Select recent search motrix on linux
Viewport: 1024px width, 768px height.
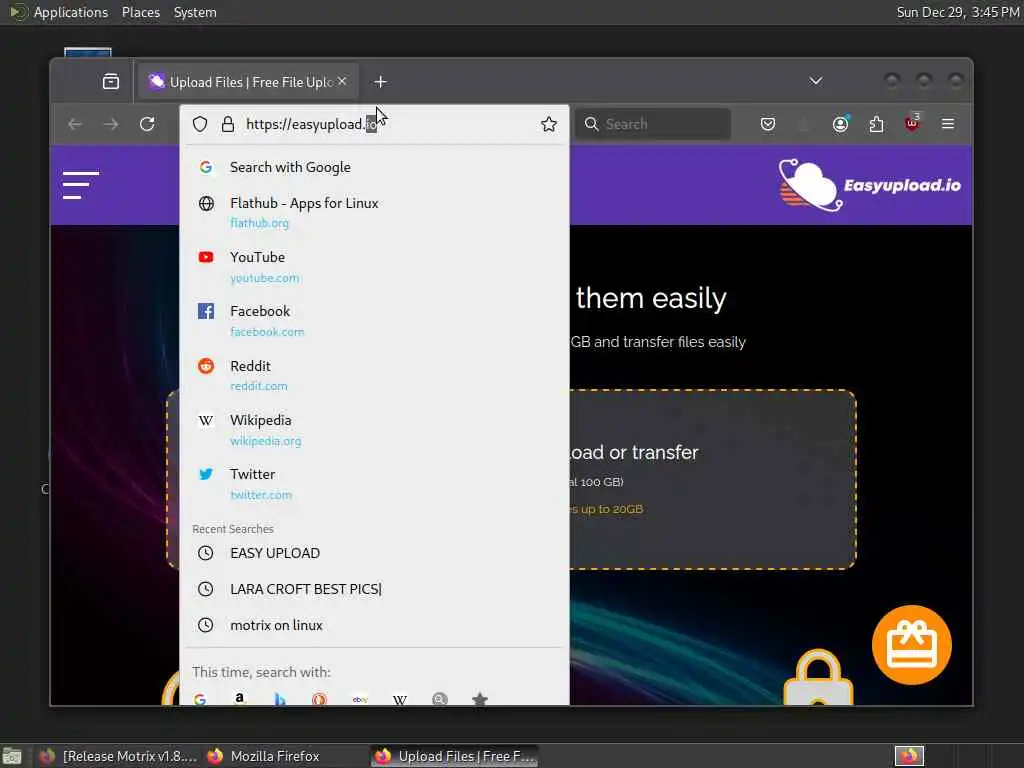pyautogui.click(x=374, y=625)
